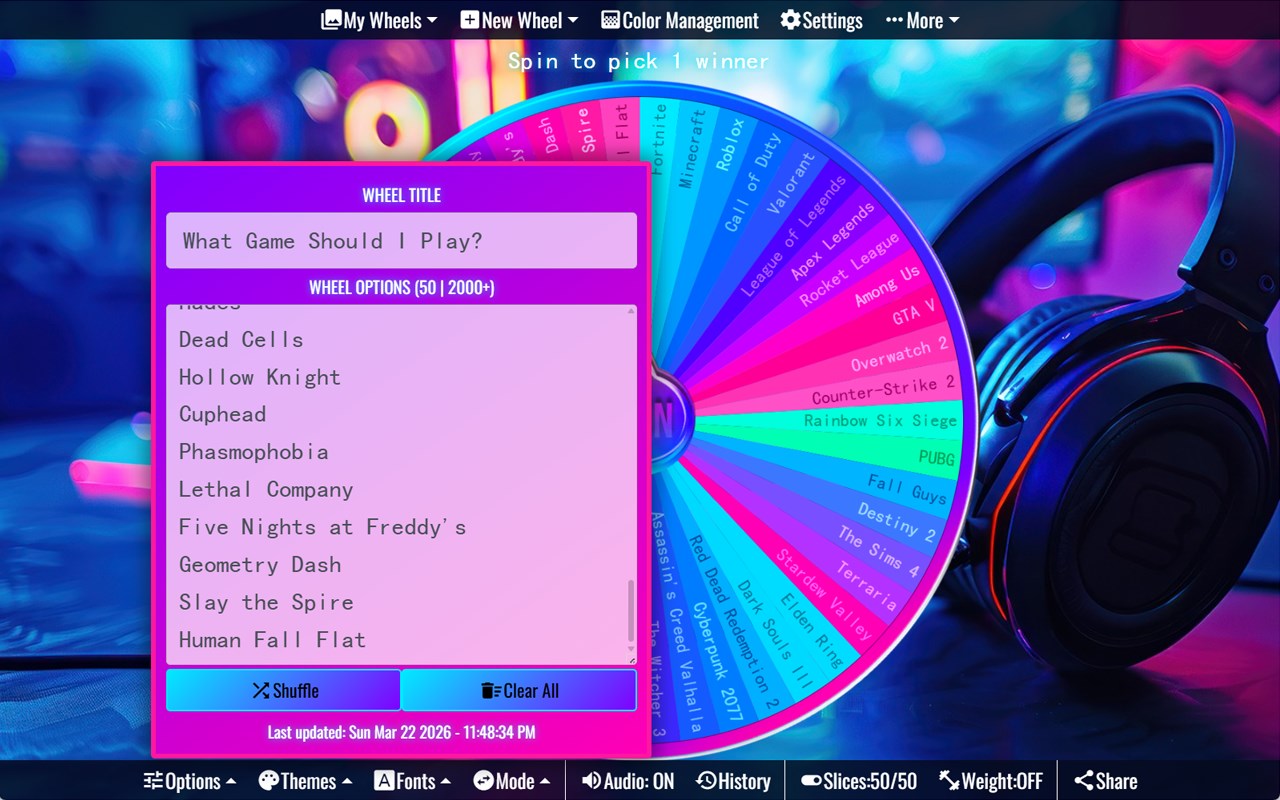Open the My Wheels menu
This screenshot has width=1280, height=800.
click(379, 20)
